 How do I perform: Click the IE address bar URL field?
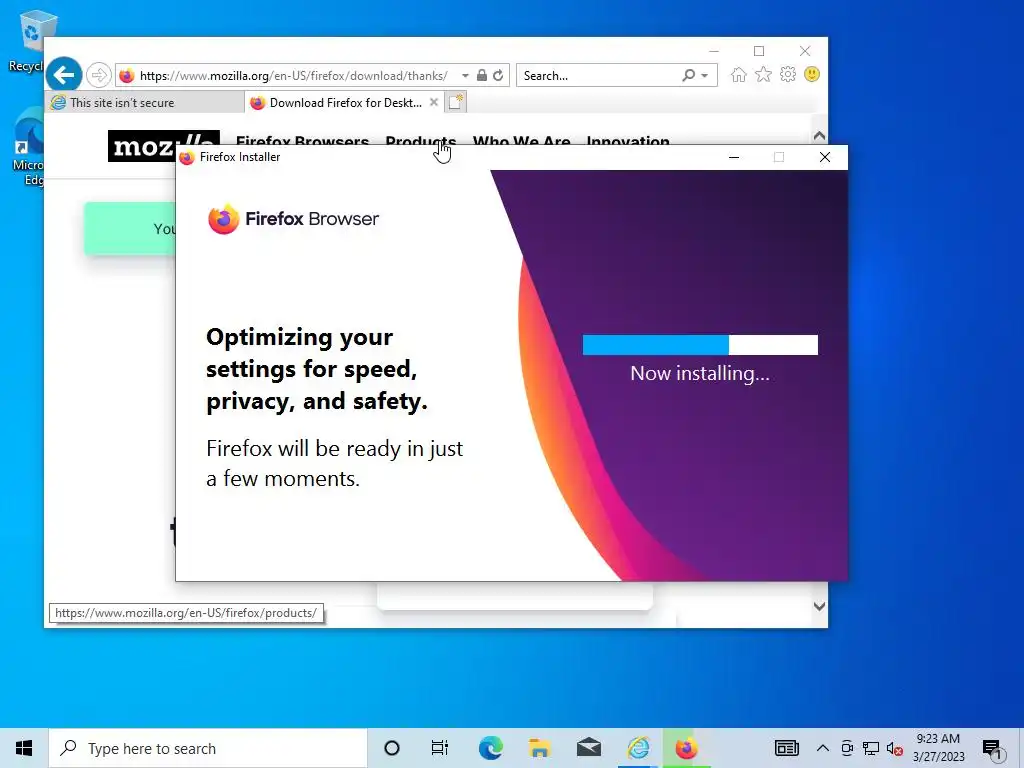click(x=294, y=75)
